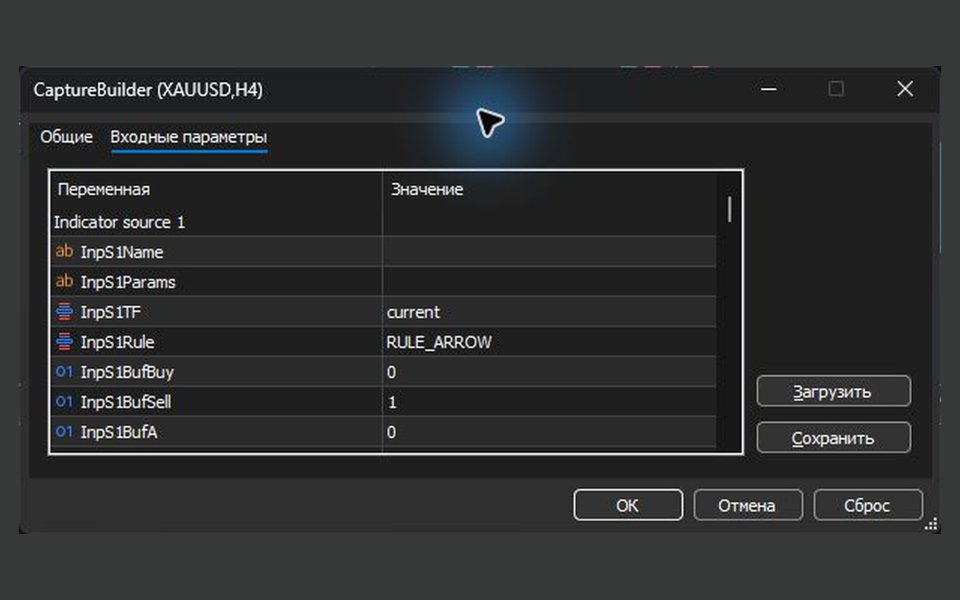Edit the empty InpS1Name value field
Screen dimensions: 960x600
[549, 252]
